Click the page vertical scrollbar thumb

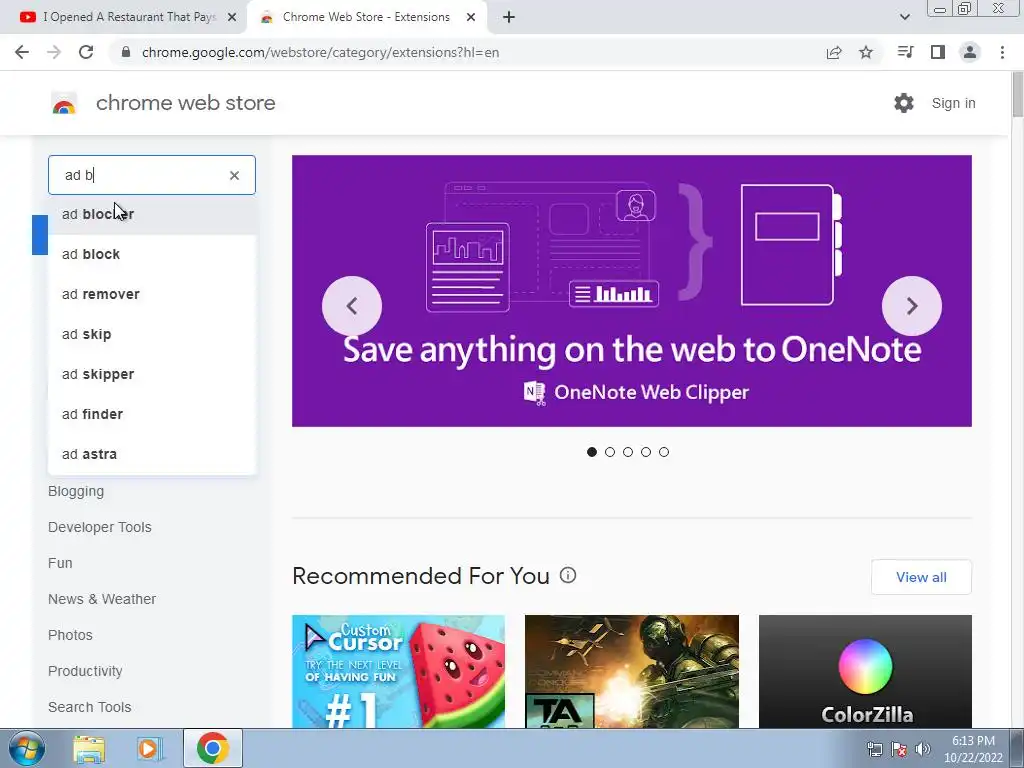pos(1017,95)
